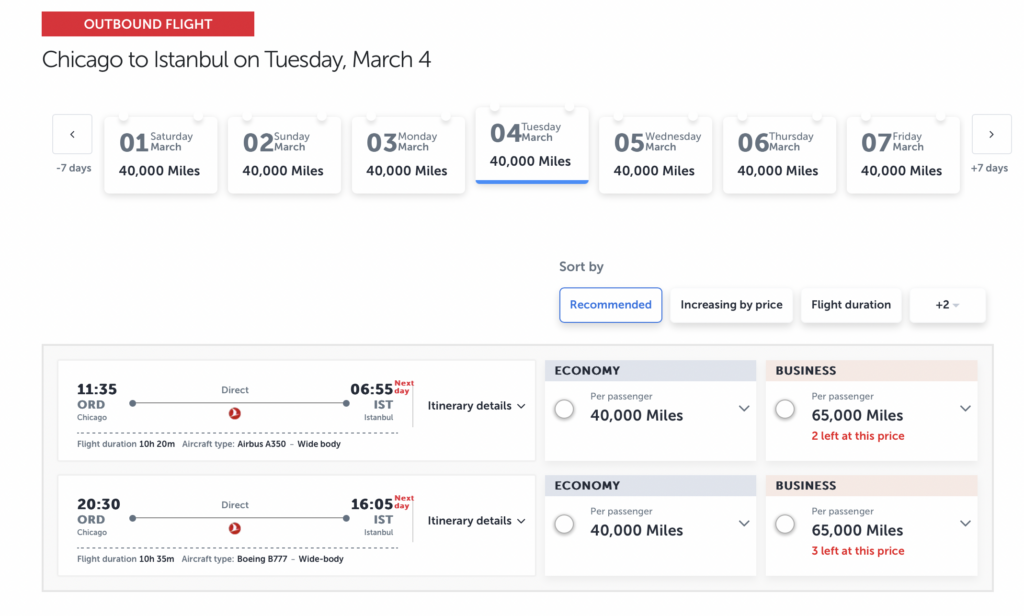Expand Itinerary details for 20:30 flight
The height and width of the screenshot is (616, 1024).
pos(476,521)
